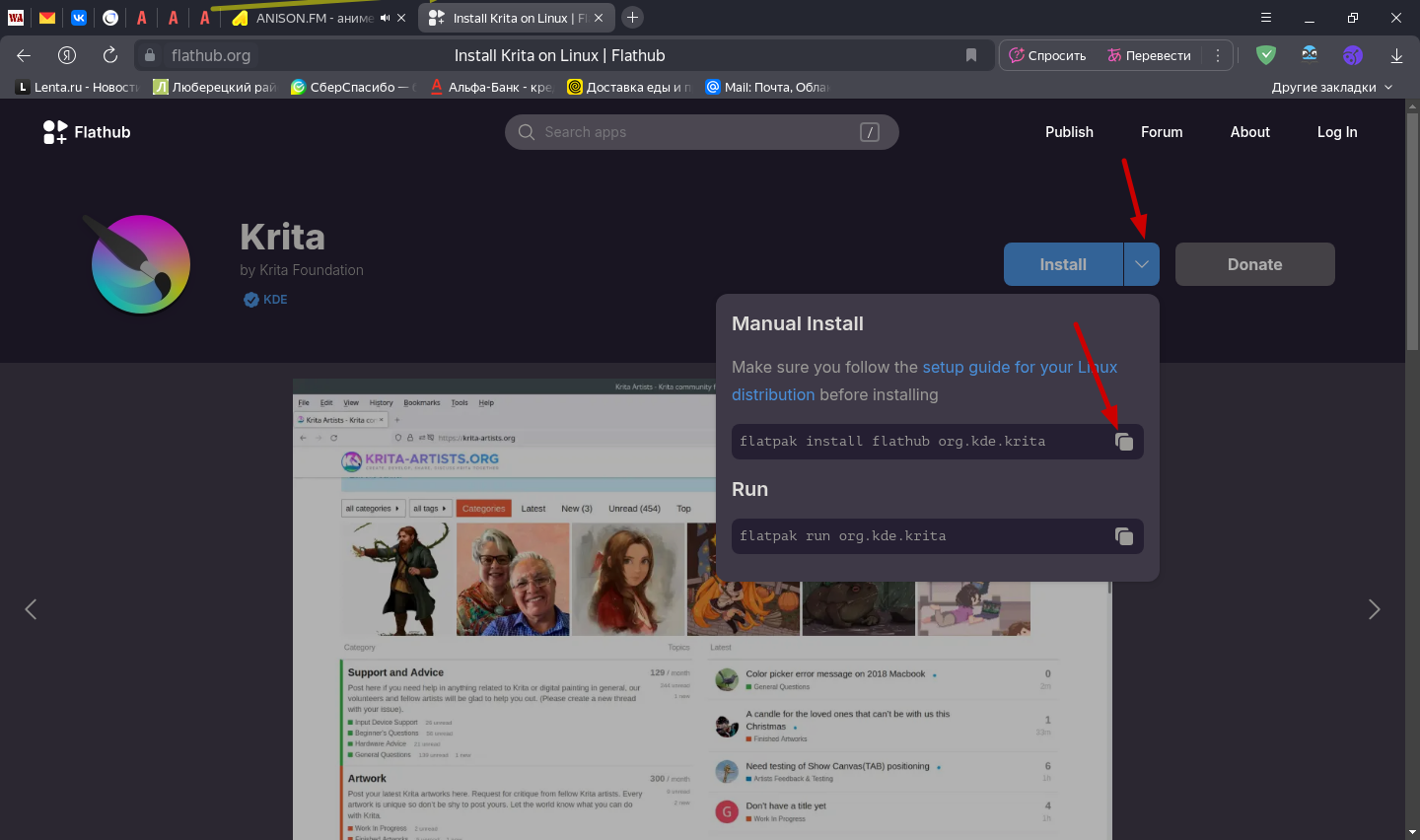Open the Доставка еды bookmark
The height and width of the screenshot is (840, 1420).
coord(629,87)
